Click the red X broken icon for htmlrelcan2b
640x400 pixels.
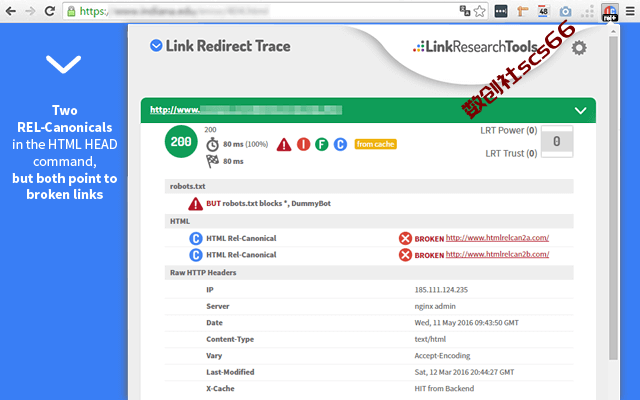[405, 255]
